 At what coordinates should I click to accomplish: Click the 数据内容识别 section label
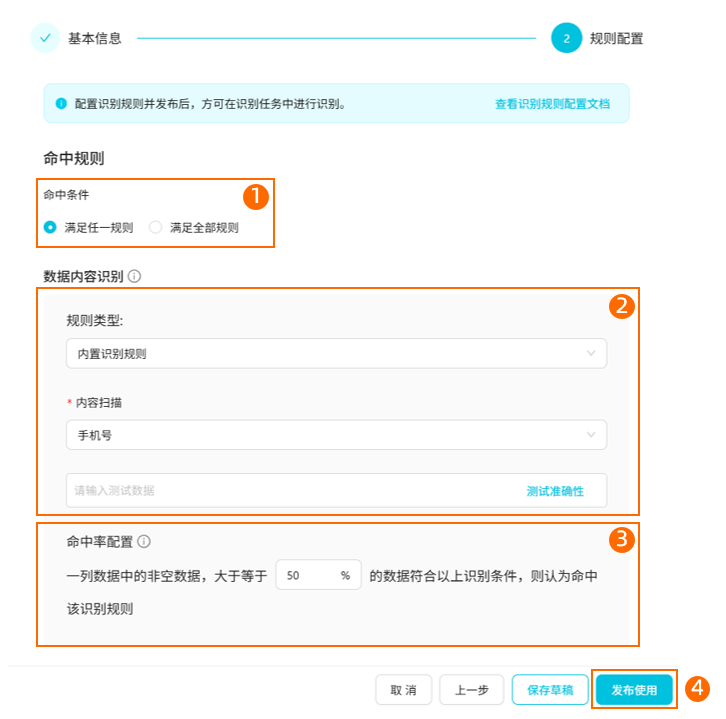[83, 276]
